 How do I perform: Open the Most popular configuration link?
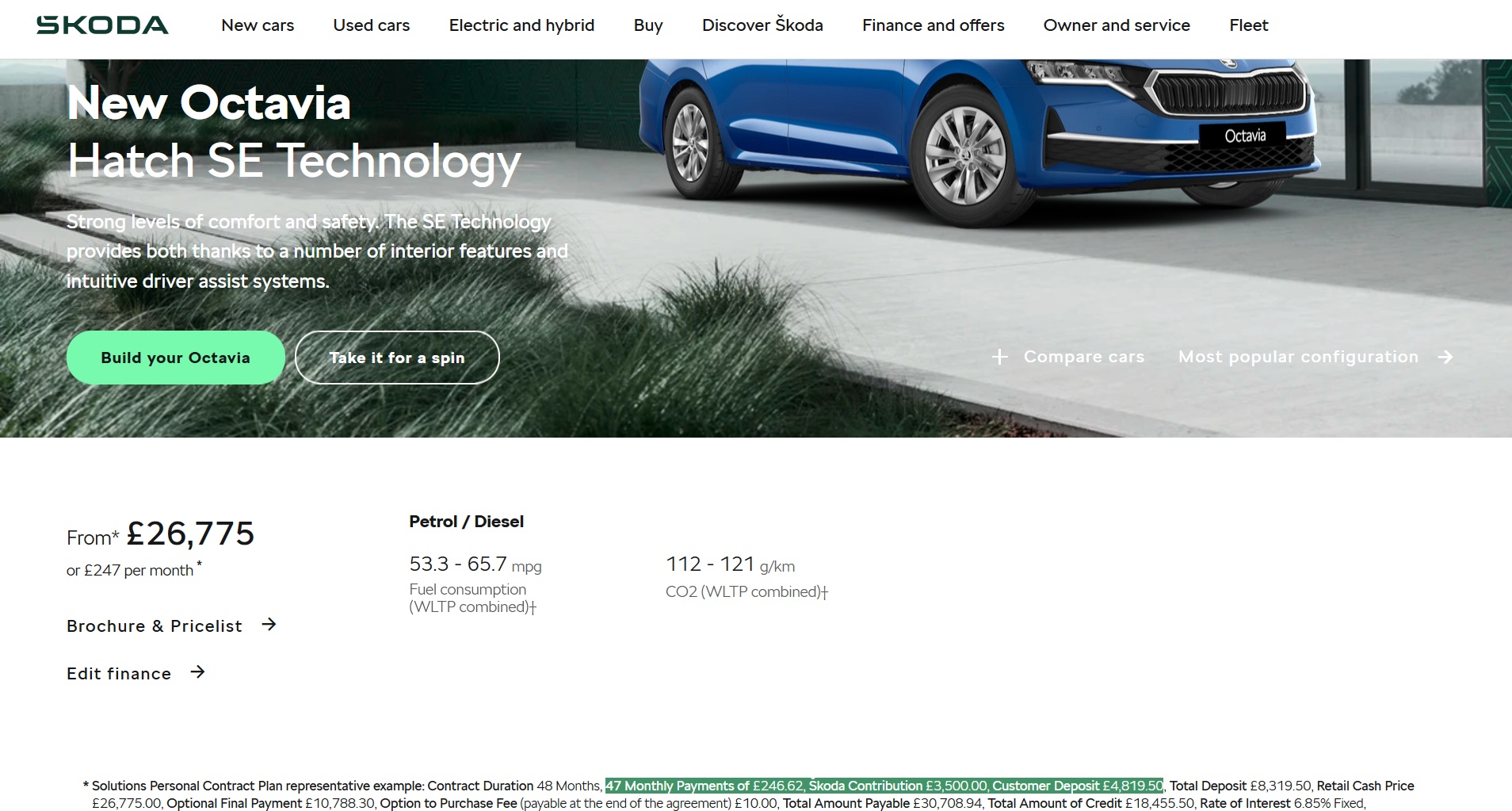[1298, 357]
